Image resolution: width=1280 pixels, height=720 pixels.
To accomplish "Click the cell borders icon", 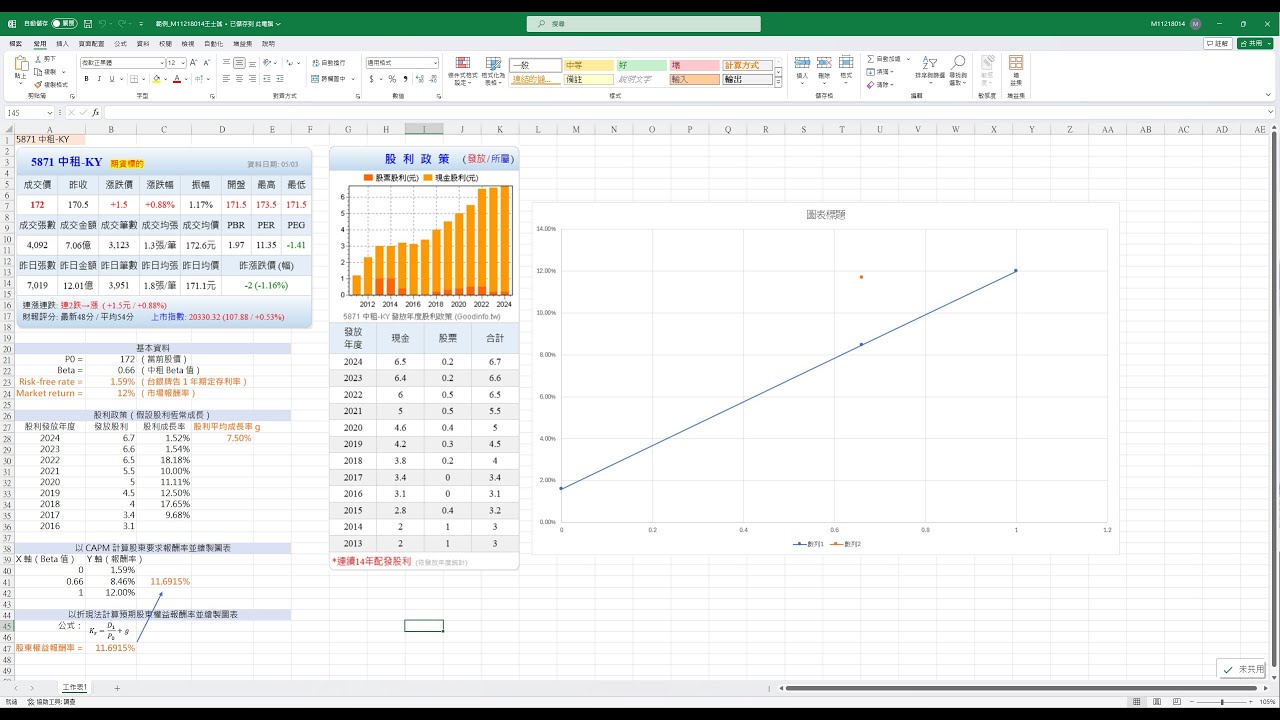I will click(133, 79).
